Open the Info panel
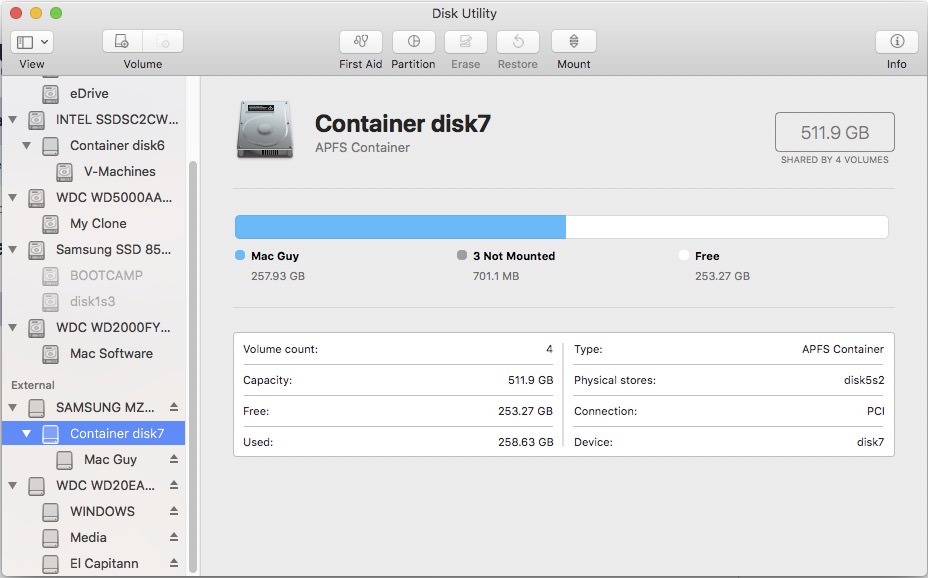 897,41
